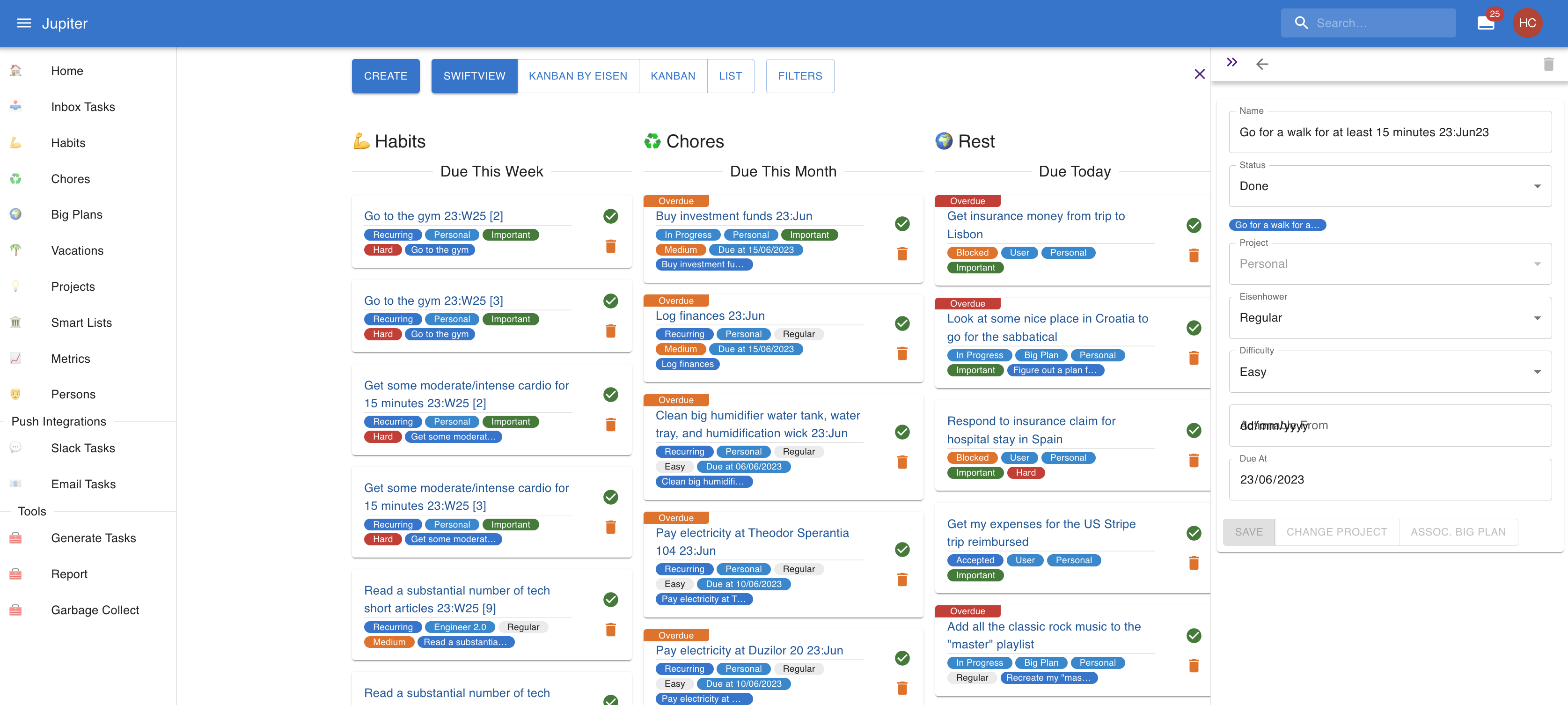Open the Chores recycle icon in sidebar
Viewport: 1568px width, 705px height.
(x=15, y=178)
